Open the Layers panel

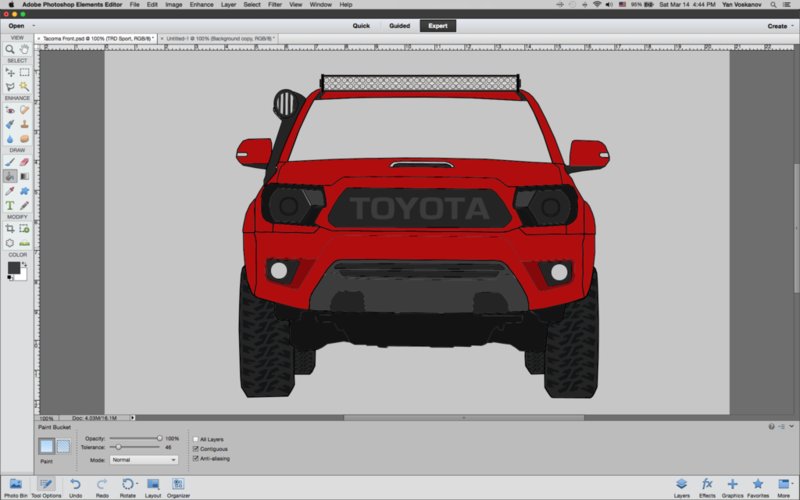pos(682,488)
